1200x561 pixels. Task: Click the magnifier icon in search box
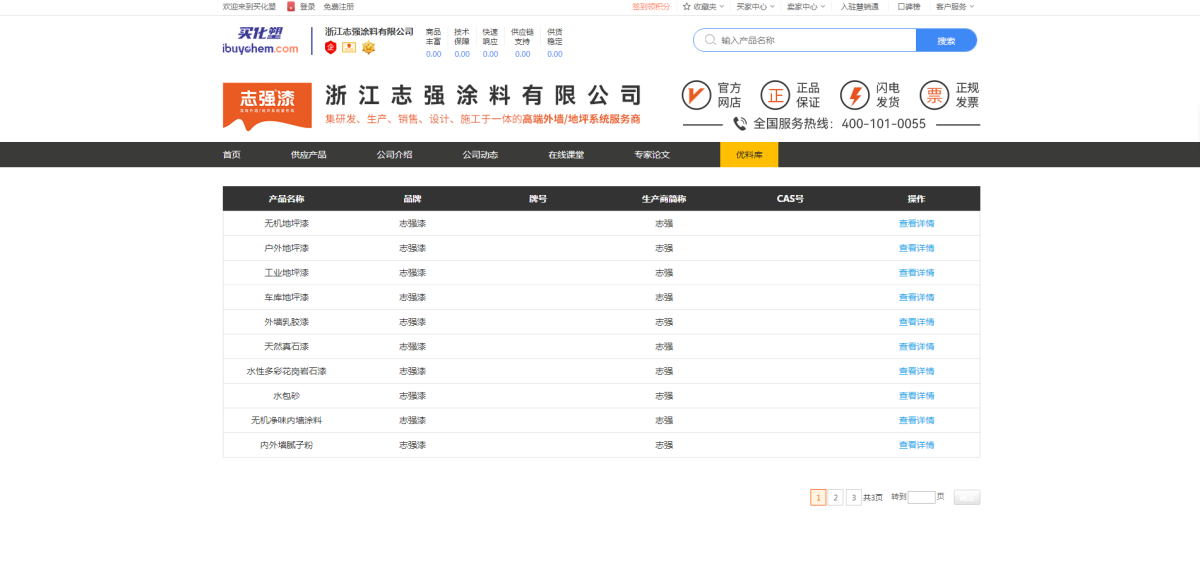[710, 40]
